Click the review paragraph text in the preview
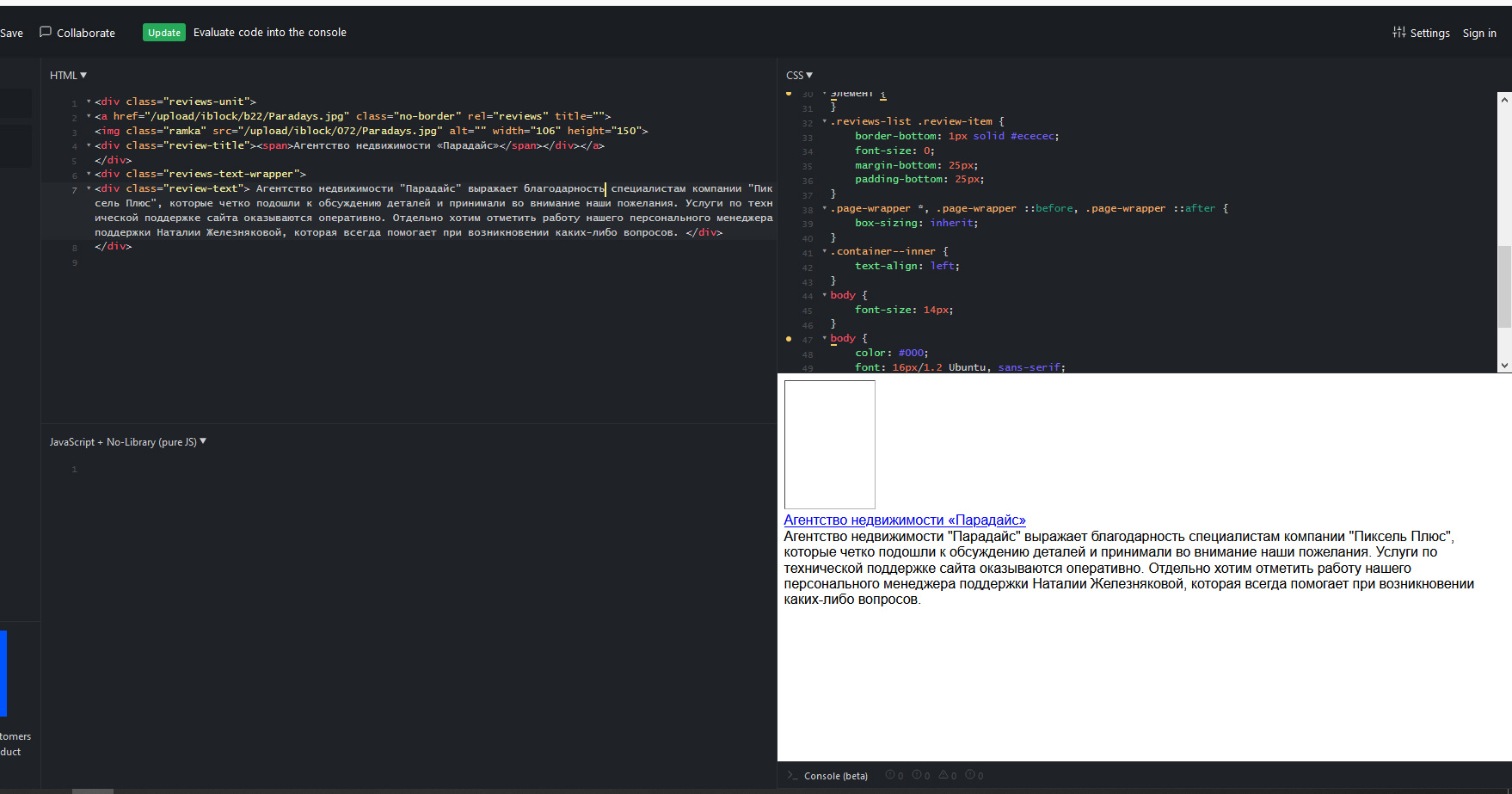 [x=1128, y=568]
